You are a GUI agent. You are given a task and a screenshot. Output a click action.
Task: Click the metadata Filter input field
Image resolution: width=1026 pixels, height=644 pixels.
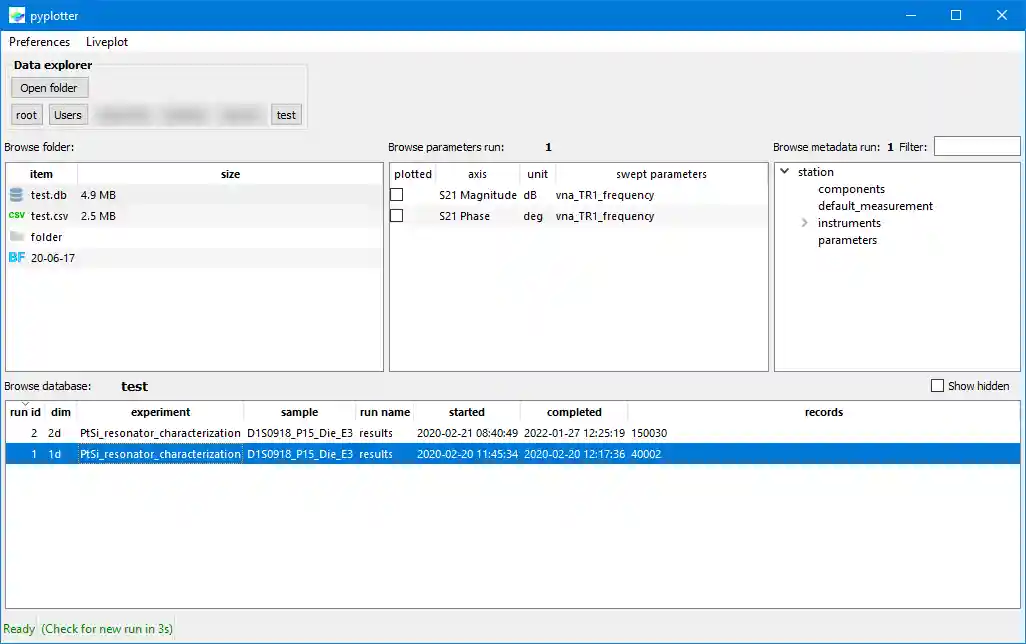[x=976, y=147]
